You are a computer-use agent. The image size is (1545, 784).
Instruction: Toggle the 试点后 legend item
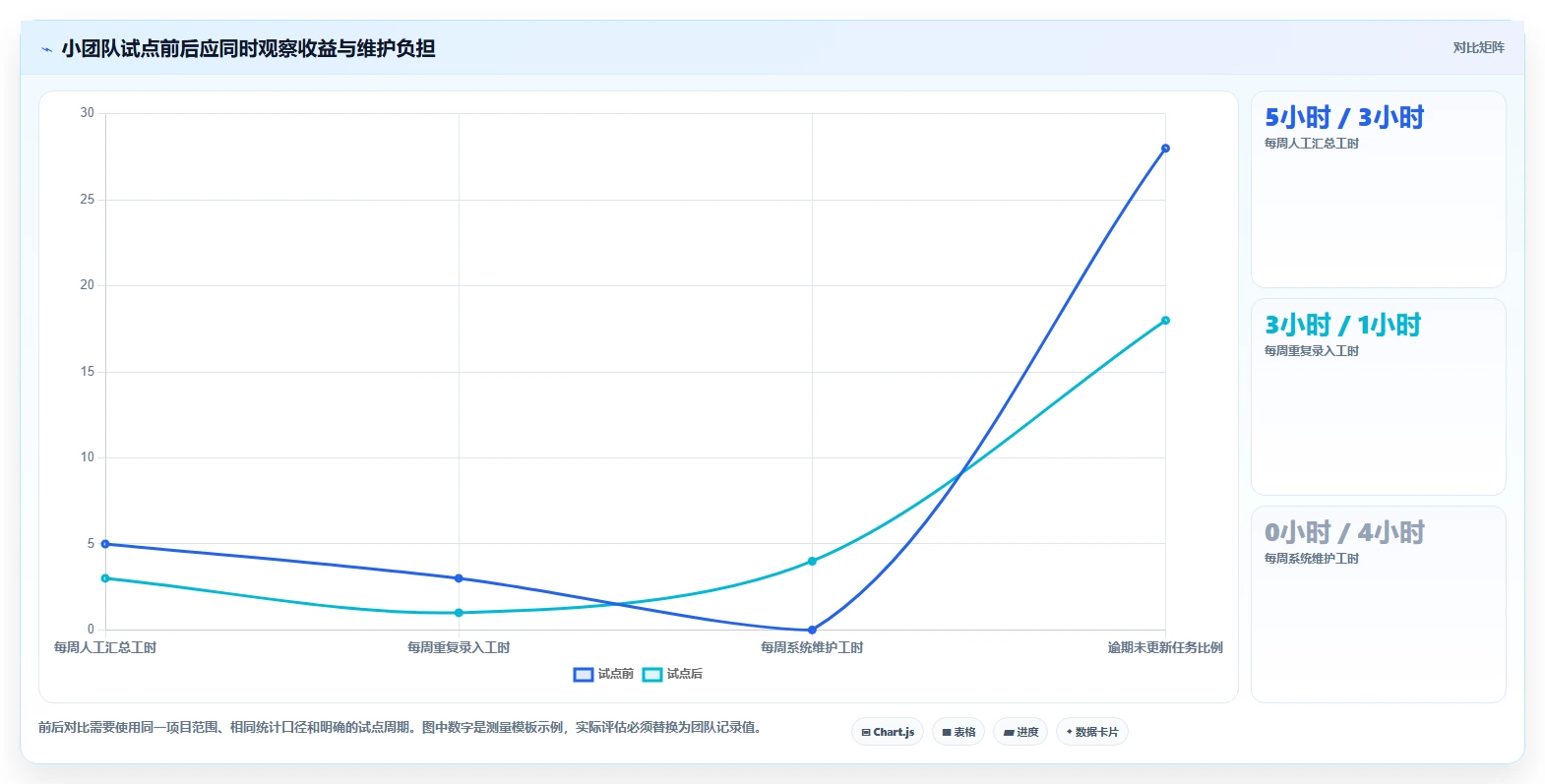pos(672,674)
